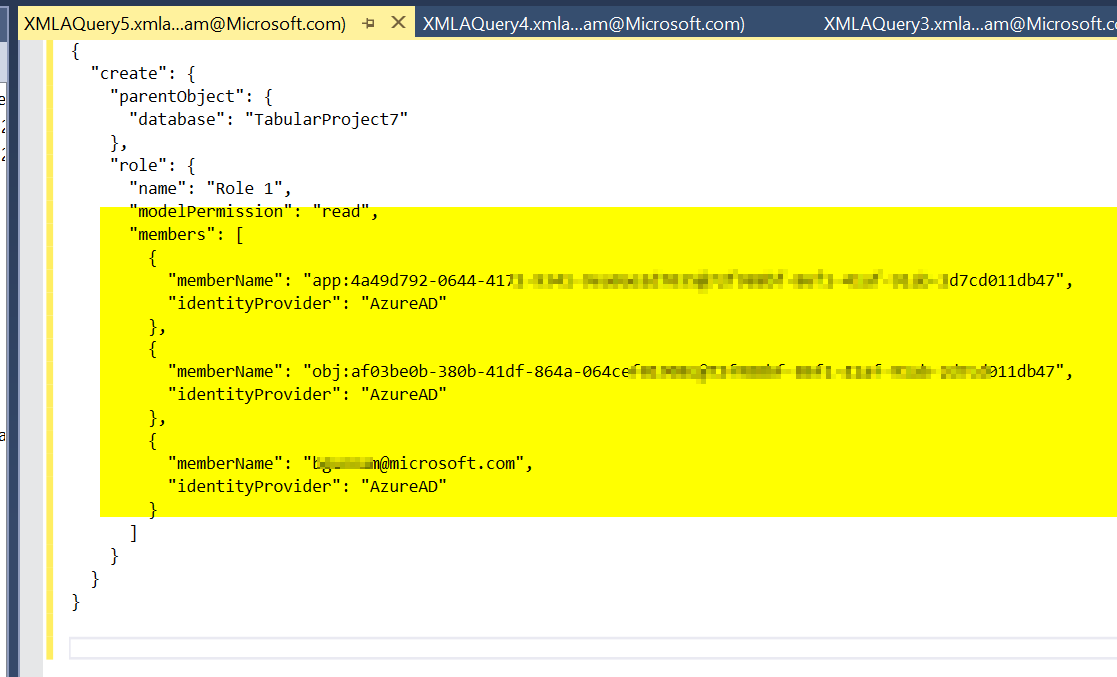Click the editor's left margin gutter
1117x677 pixels.
(x=30, y=300)
